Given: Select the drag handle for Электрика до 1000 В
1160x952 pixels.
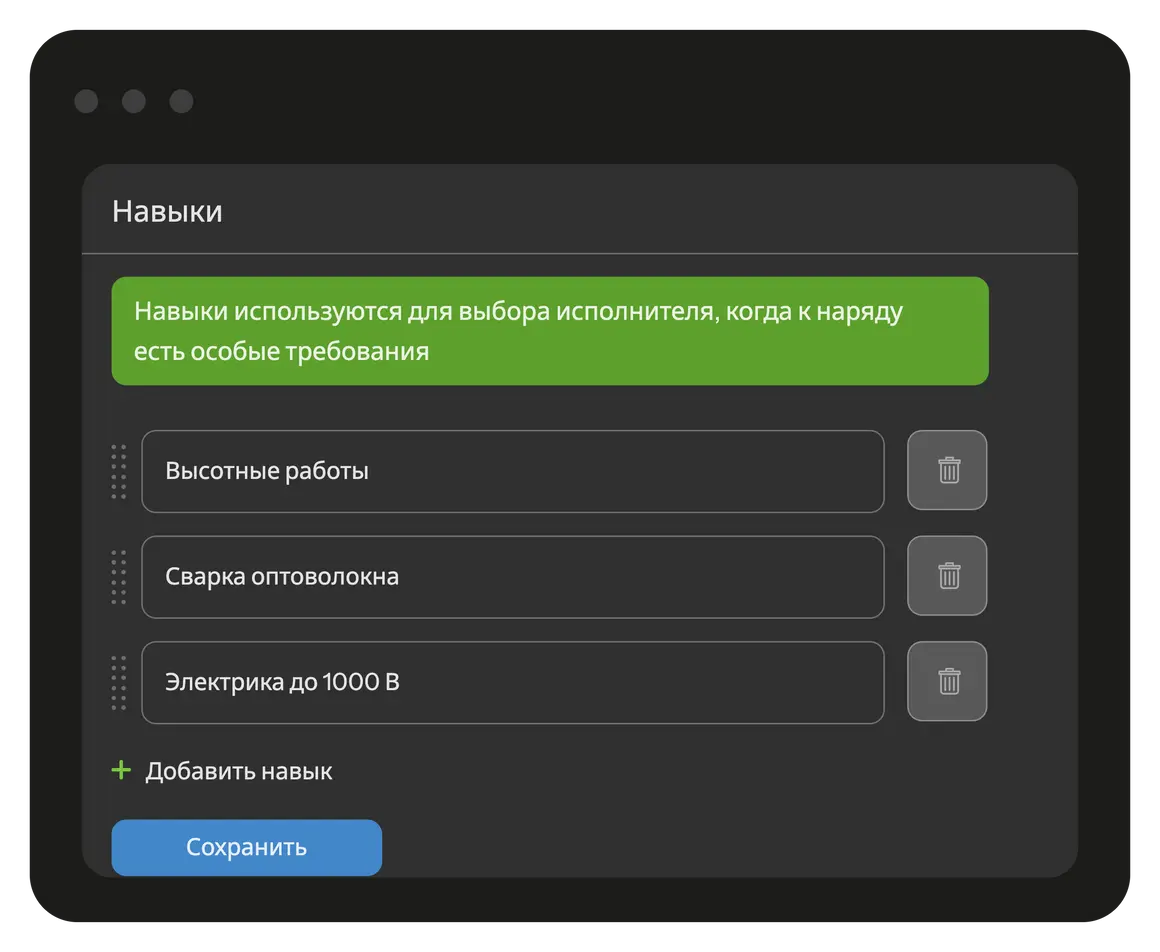Looking at the screenshot, I should pyautogui.click(x=119, y=682).
